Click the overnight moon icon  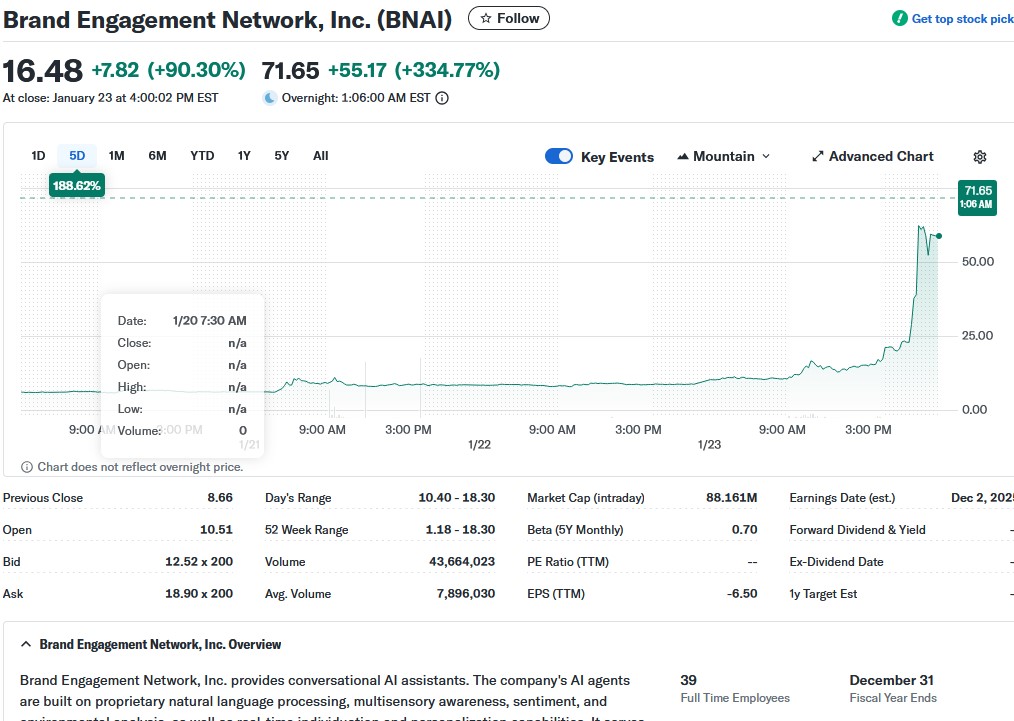270,98
